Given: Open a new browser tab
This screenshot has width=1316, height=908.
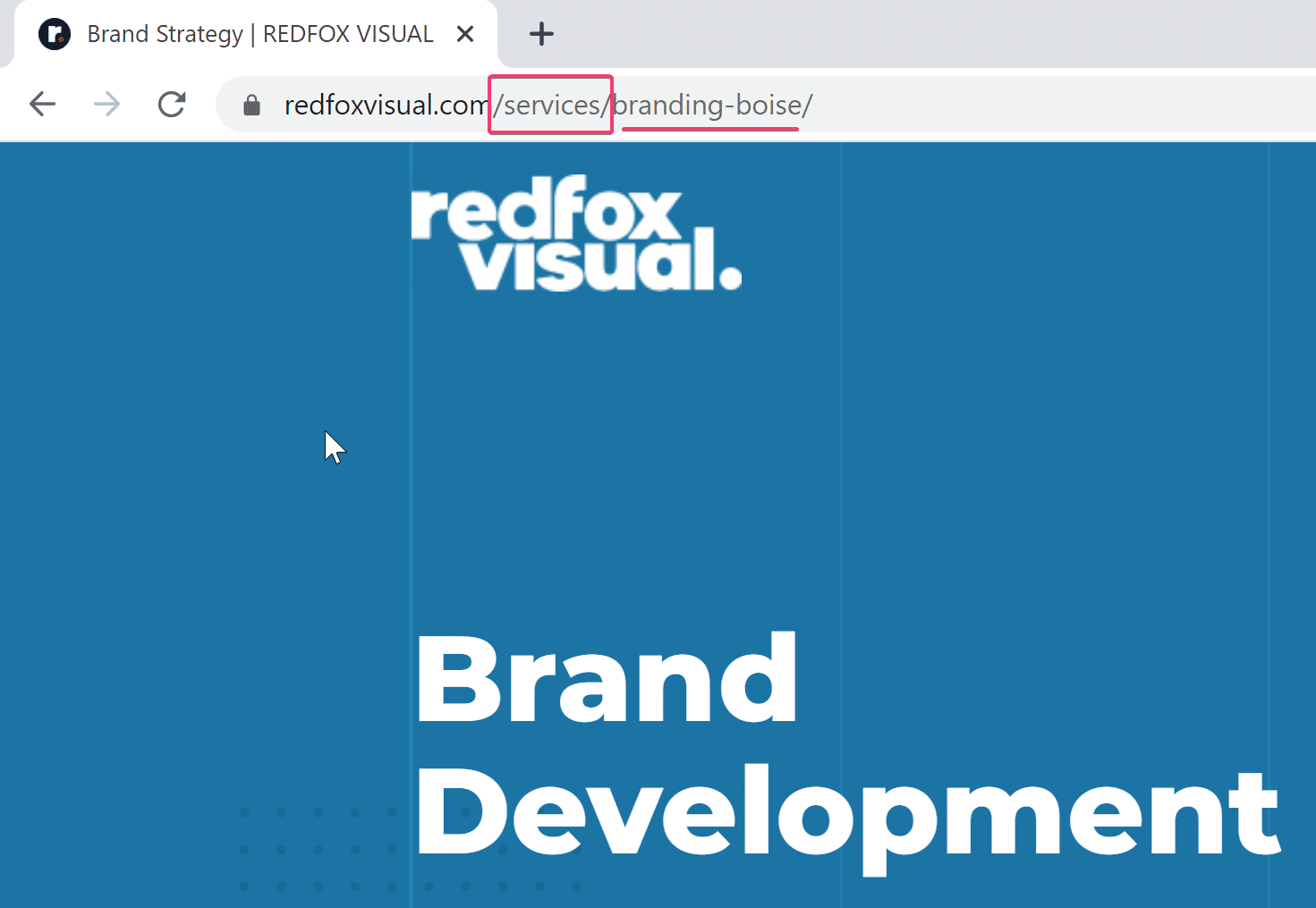Looking at the screenshot, I should coord(540,33).
